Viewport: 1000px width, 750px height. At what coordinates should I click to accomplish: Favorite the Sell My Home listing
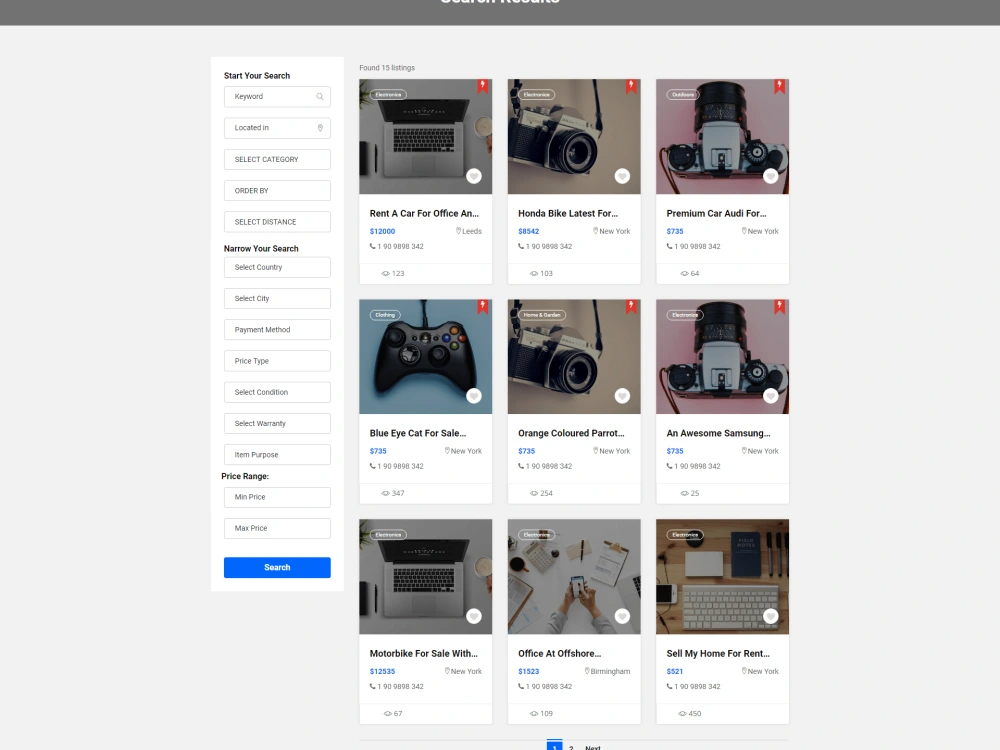click(770, 616)
